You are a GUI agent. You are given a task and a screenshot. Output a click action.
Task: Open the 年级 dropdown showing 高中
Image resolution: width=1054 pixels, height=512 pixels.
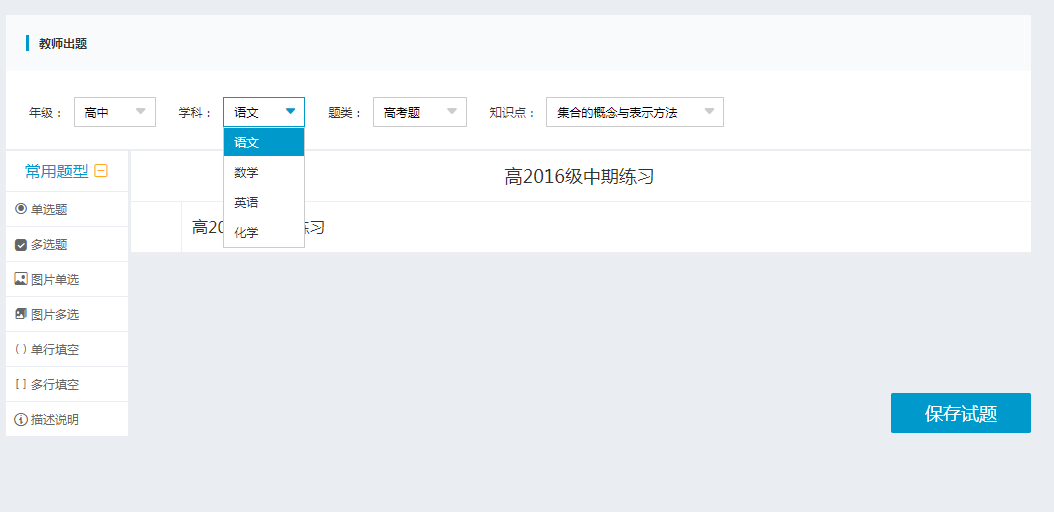(115, 112)
